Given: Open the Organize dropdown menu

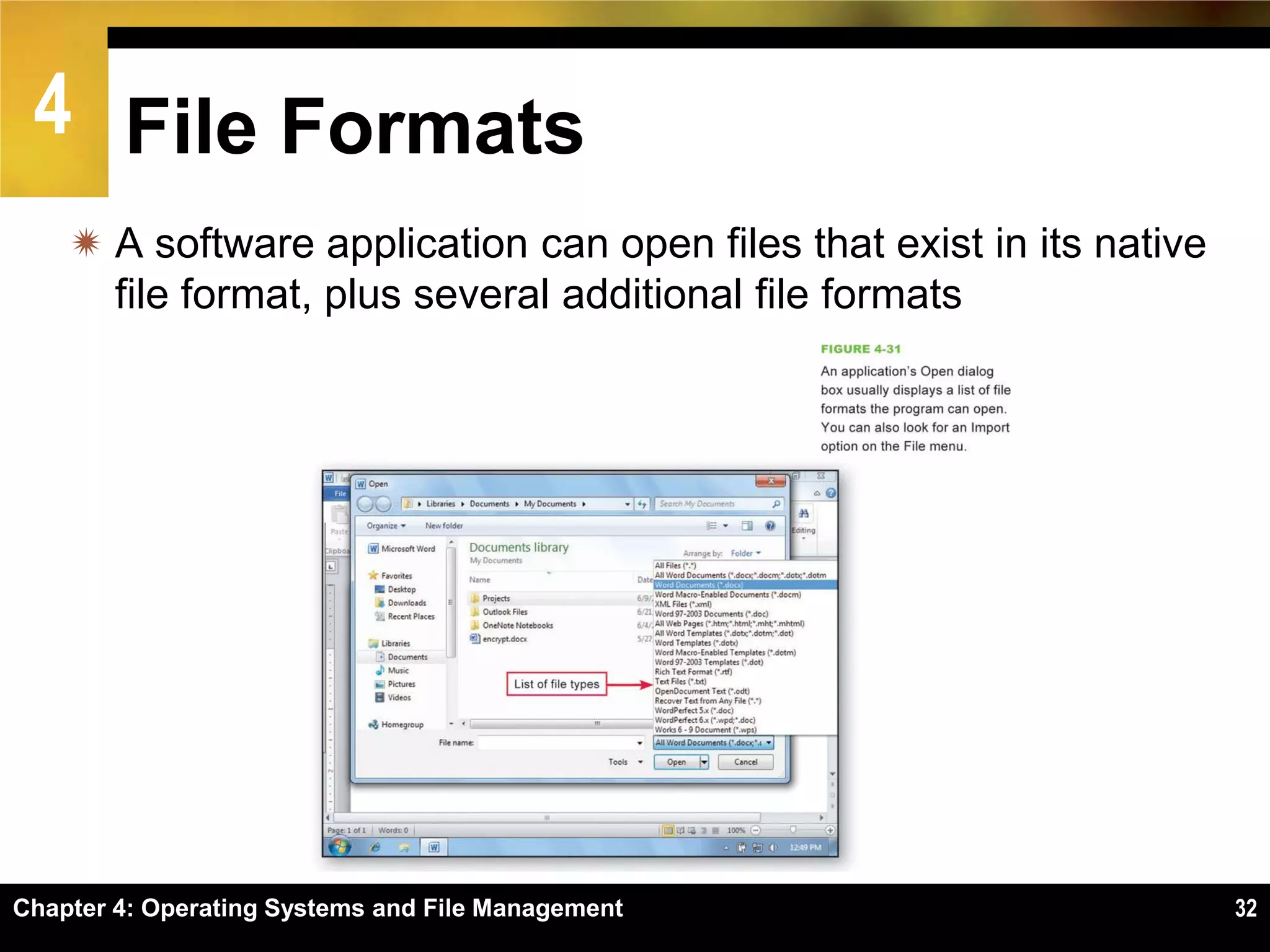Looking at the screenshot, I should click(386, 526).
